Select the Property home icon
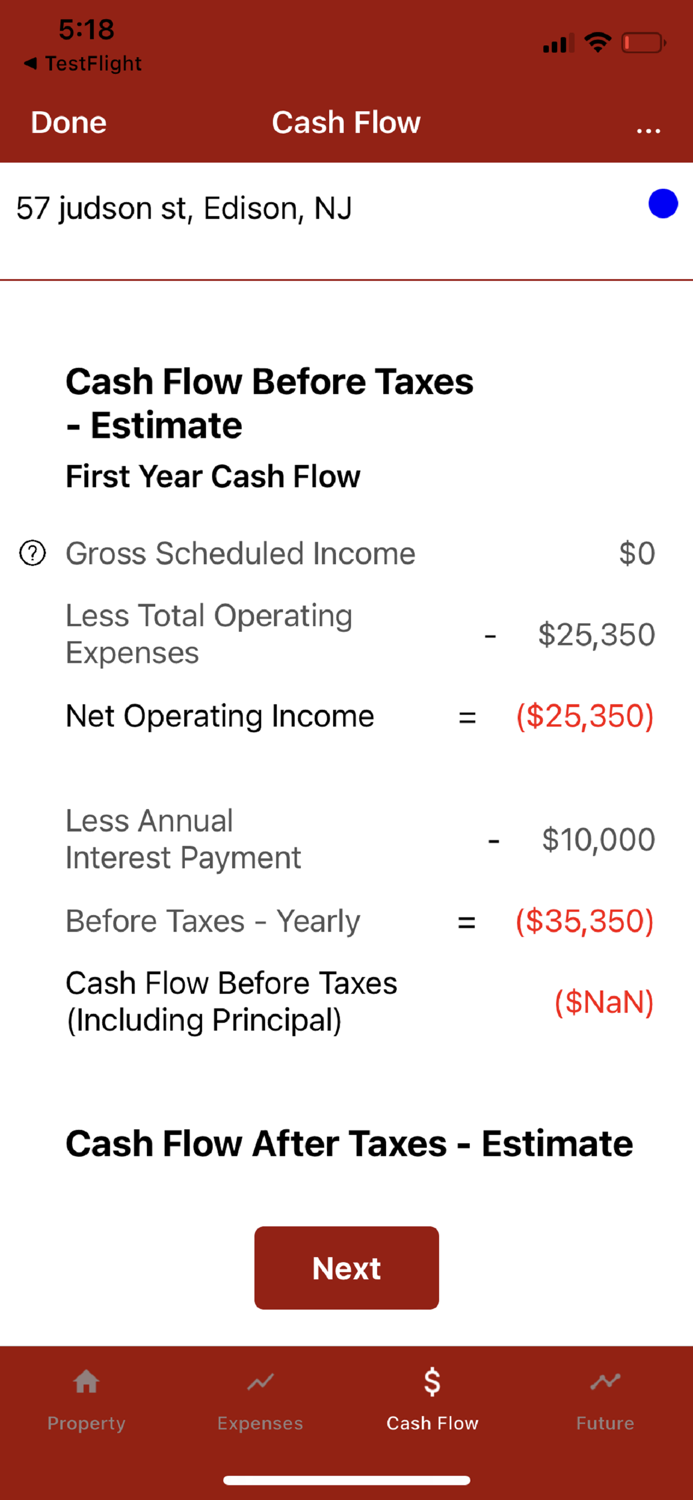The width and height of the screenshot is (693, 1500). [x=86, y=1381]
